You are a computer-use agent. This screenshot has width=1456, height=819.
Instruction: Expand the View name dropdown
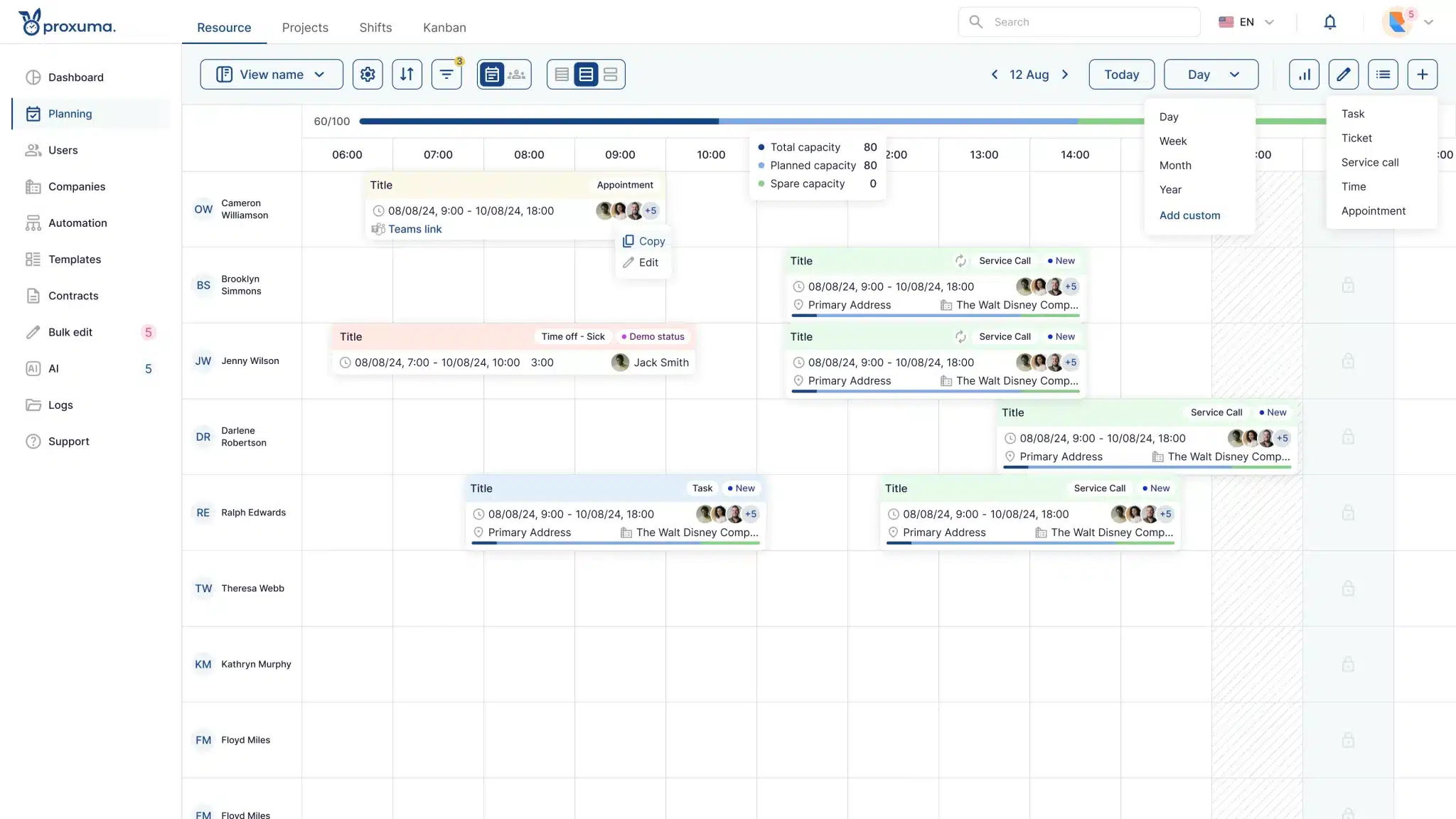coord(272,75)
